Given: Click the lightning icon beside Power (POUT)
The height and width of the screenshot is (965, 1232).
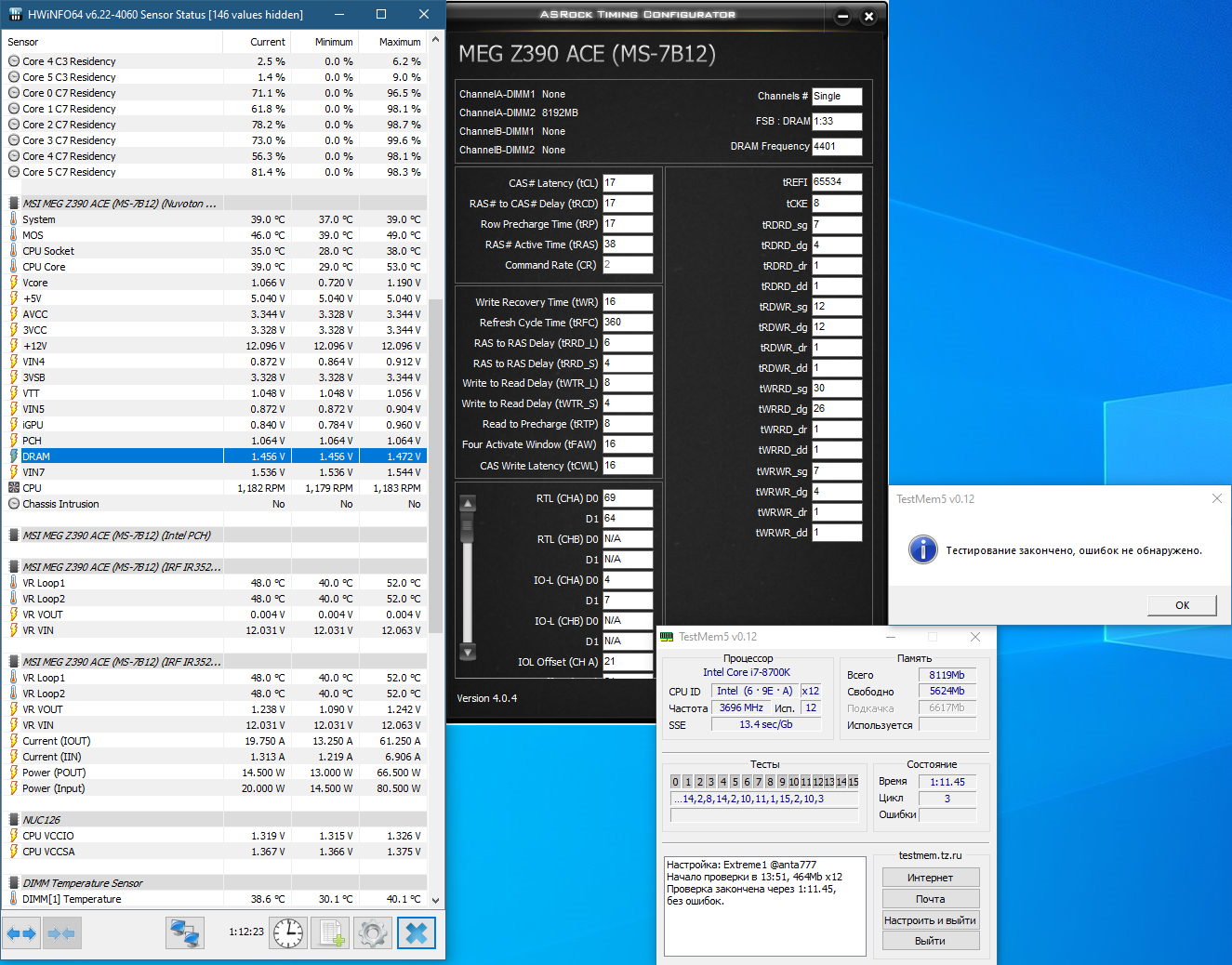Looking at the screenshot, I should coord(13,773).
